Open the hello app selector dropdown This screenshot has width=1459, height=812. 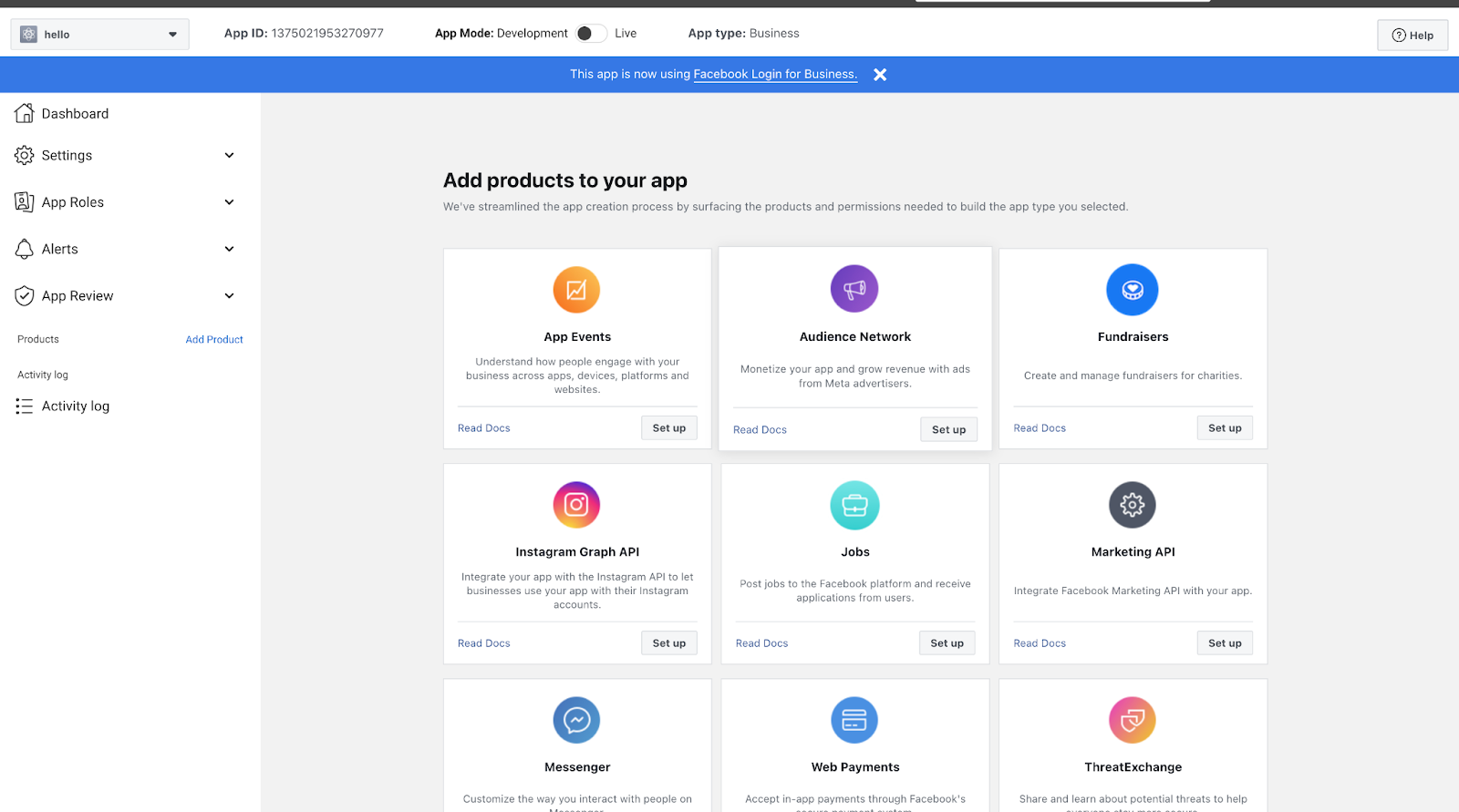tap(100, 35)
